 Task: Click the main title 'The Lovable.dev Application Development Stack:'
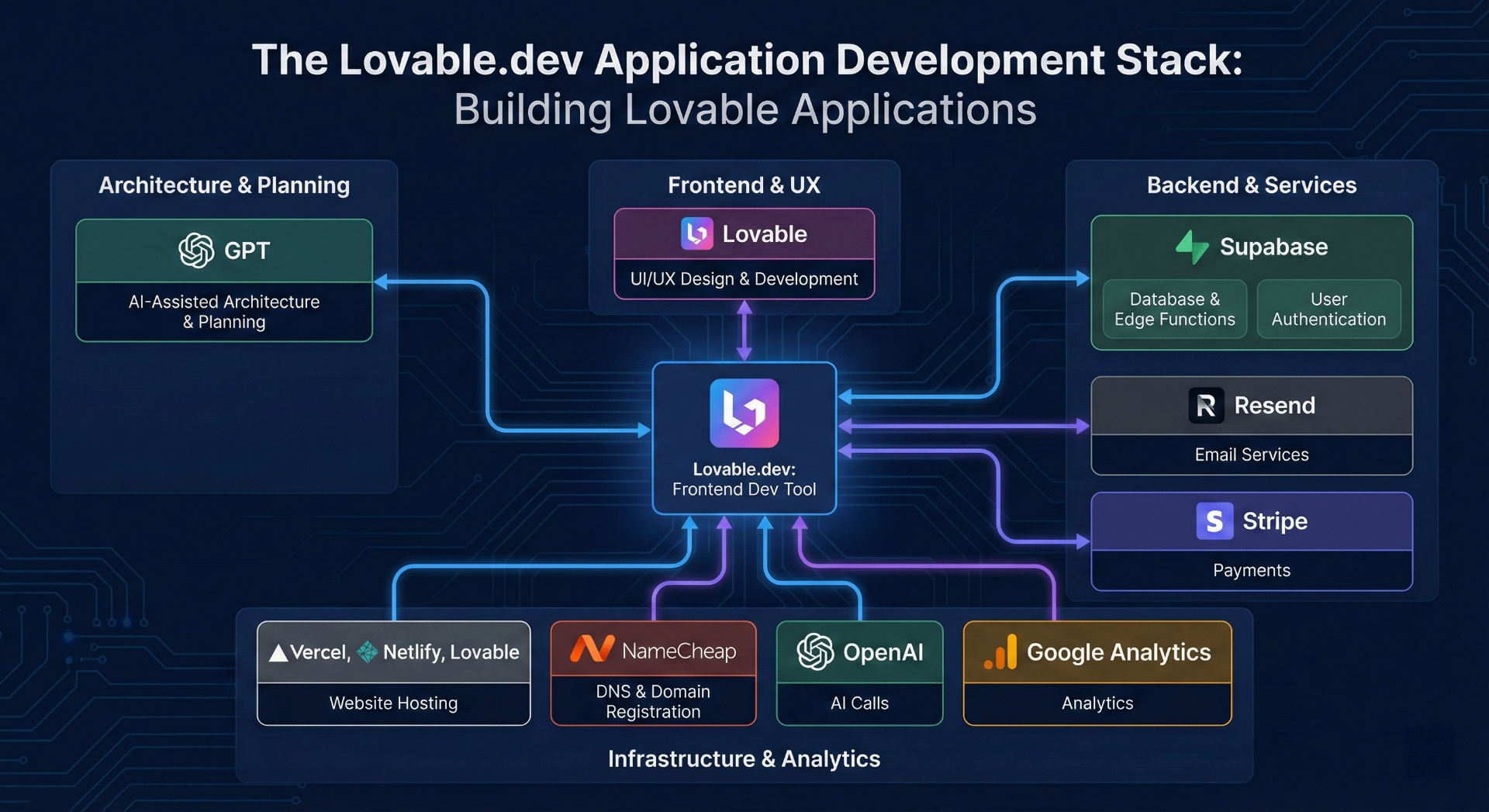pyautogui.click(x=747, y=60)
